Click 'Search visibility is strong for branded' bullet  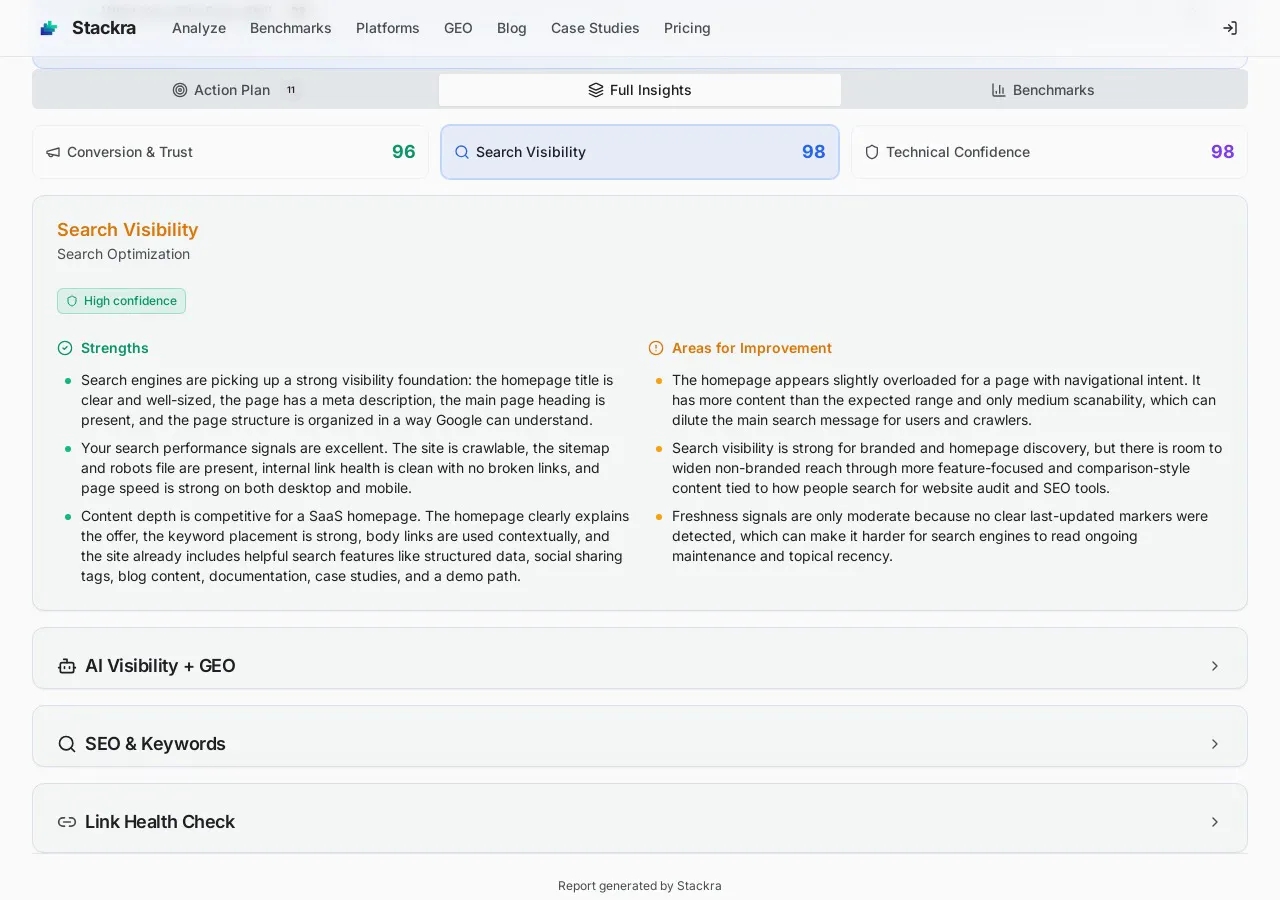pyautogui.click(x=947, y=468)
